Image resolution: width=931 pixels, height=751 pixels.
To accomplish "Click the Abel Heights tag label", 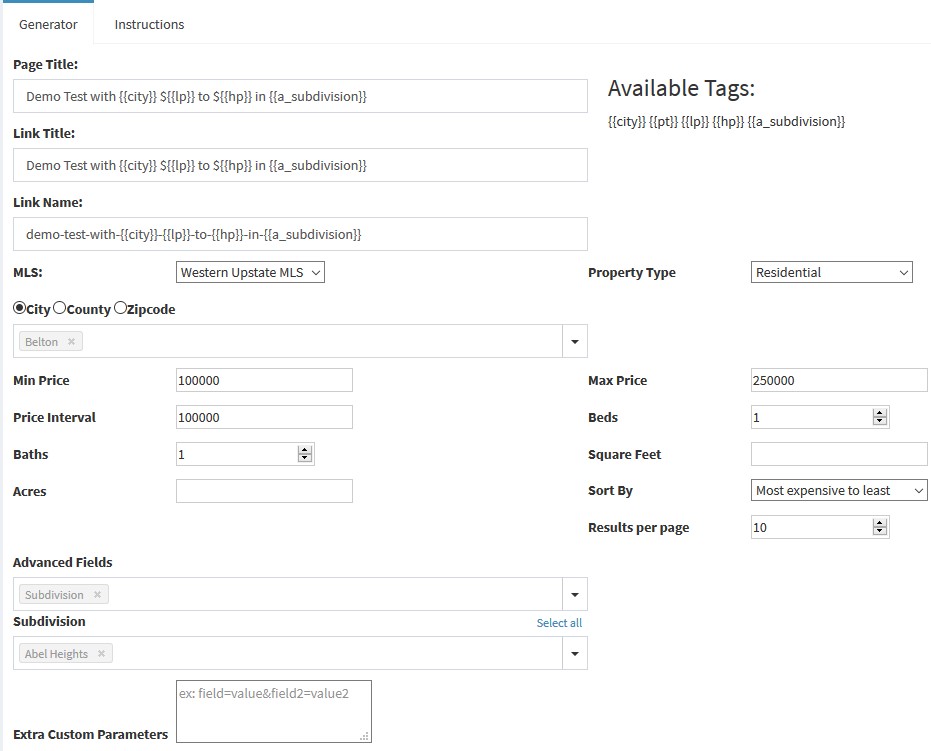I will (x=56, y=654).
